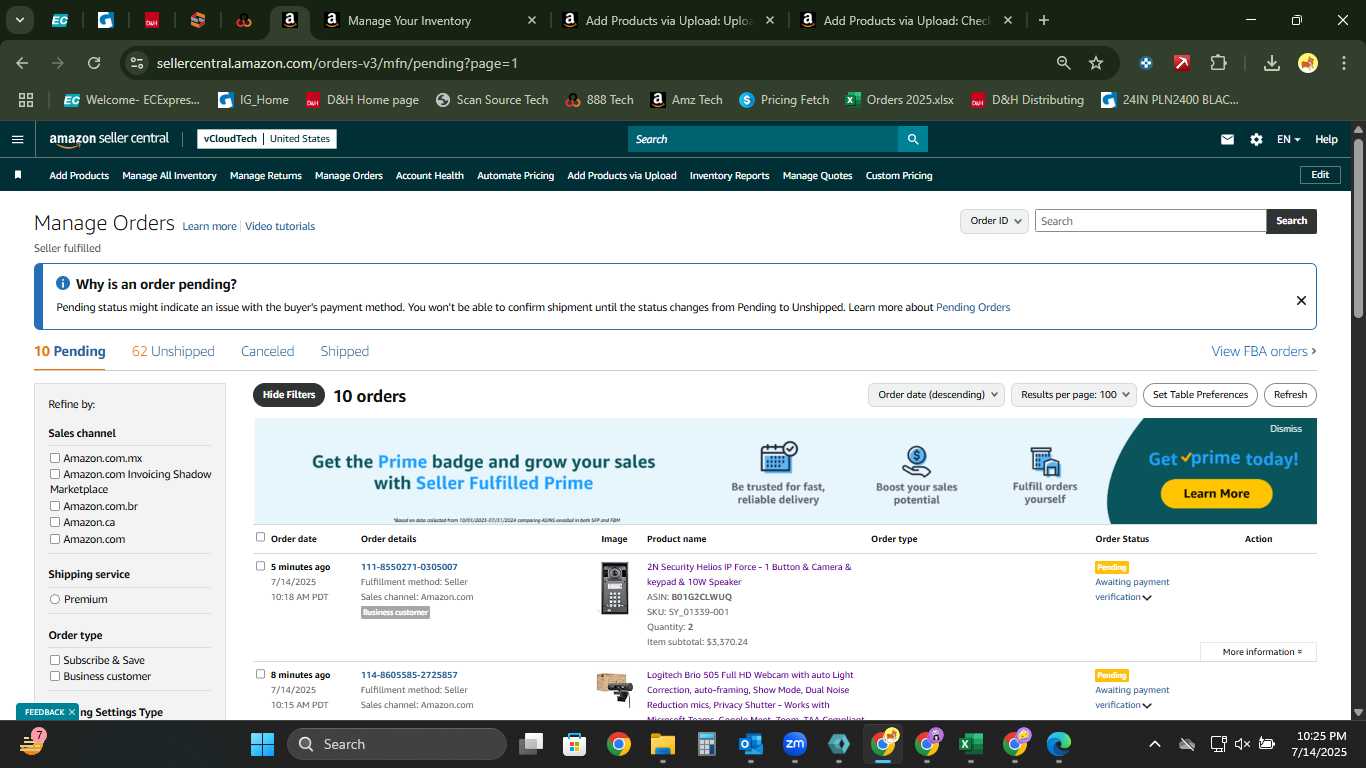
Task: Check the Amazon.ca sales channel filter
Action: pos(55,522)
